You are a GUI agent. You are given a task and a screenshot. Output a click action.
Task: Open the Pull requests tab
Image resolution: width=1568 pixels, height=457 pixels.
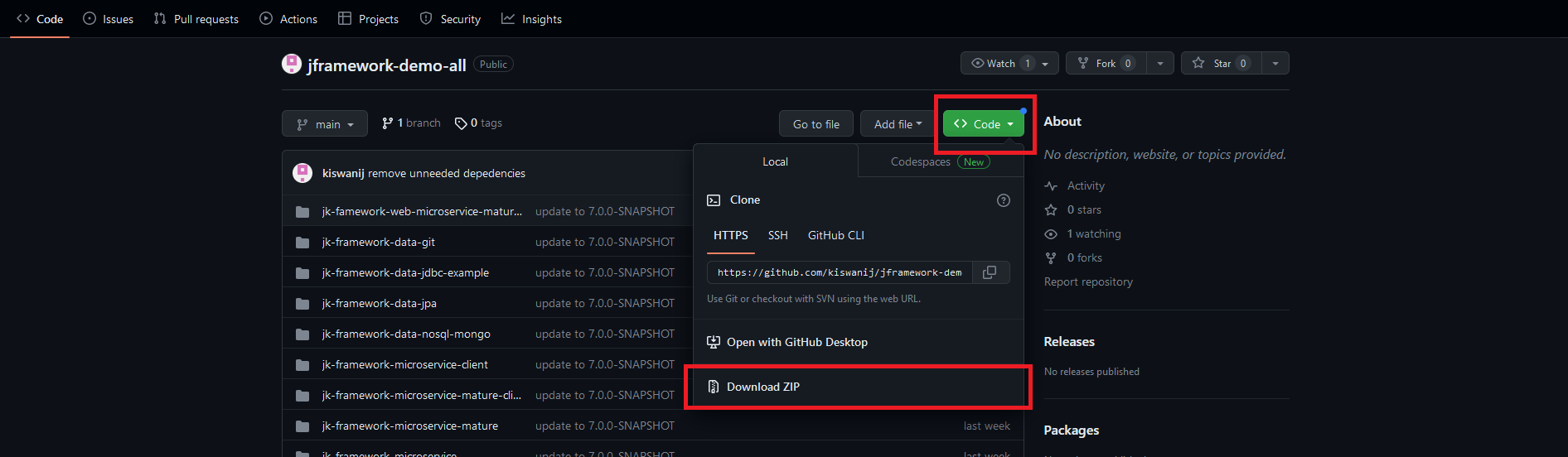[x=196, y=19]
